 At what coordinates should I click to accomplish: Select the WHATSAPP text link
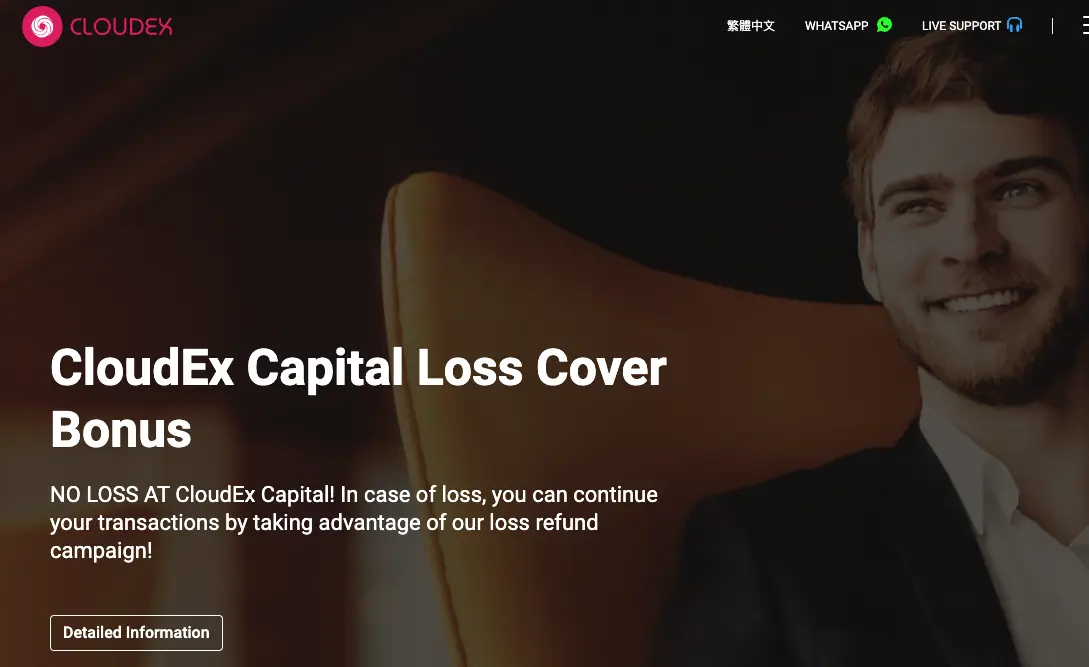836,26
